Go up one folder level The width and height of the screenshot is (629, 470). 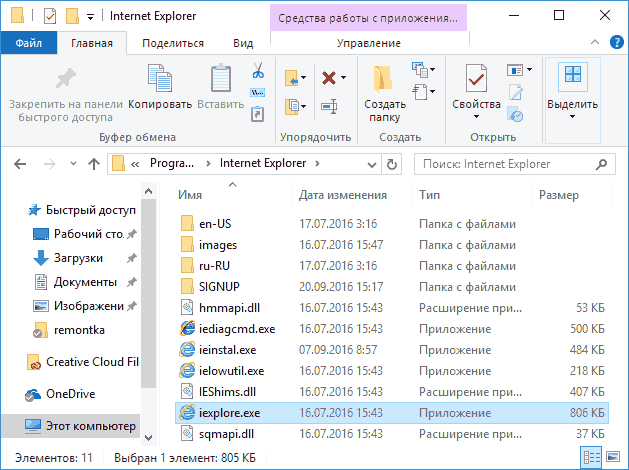click(x=94, y=164)
